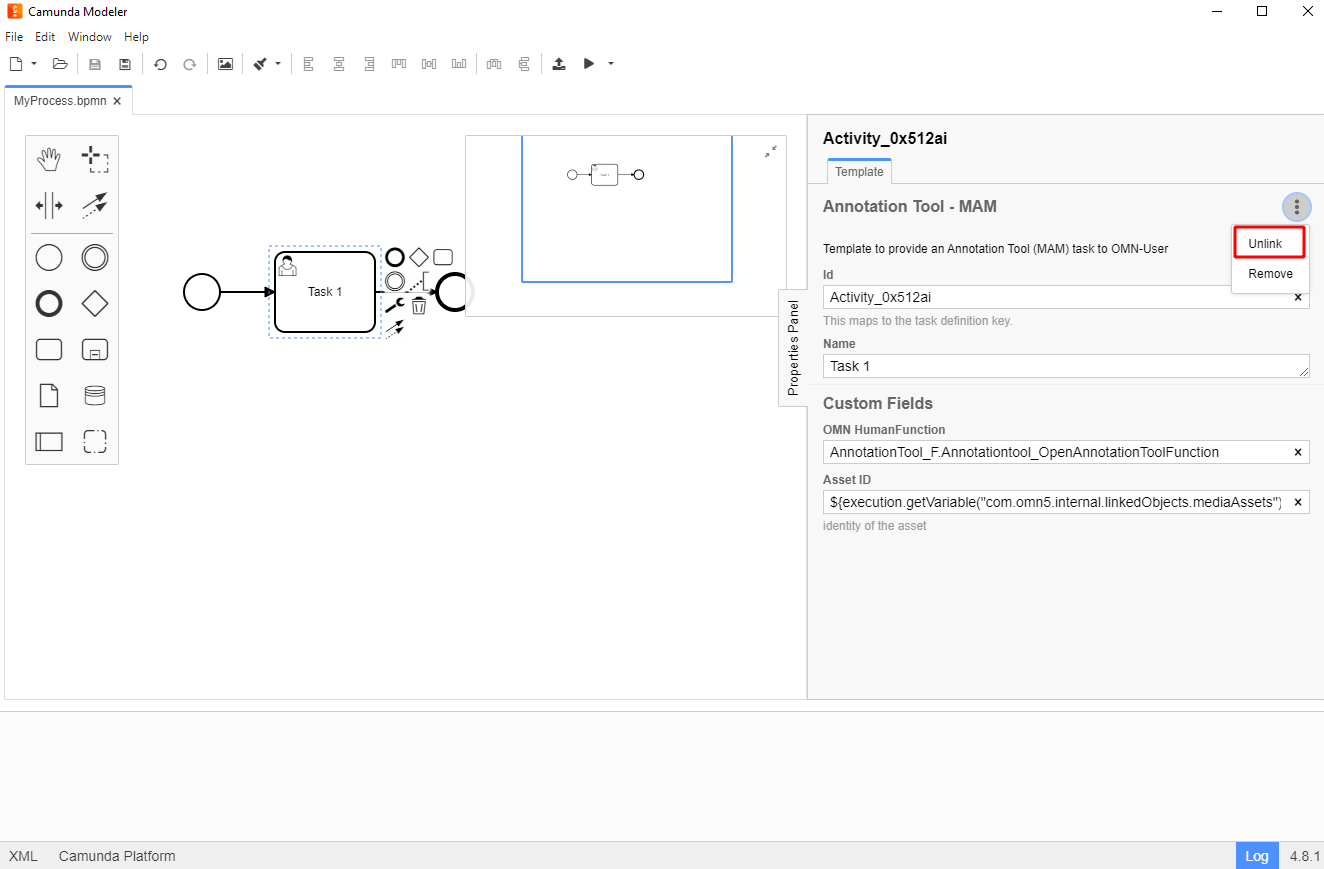The height and width of the screenshot is (869, 1324).
Task: Toggle the Log panel button
Action: (1257, 856)
